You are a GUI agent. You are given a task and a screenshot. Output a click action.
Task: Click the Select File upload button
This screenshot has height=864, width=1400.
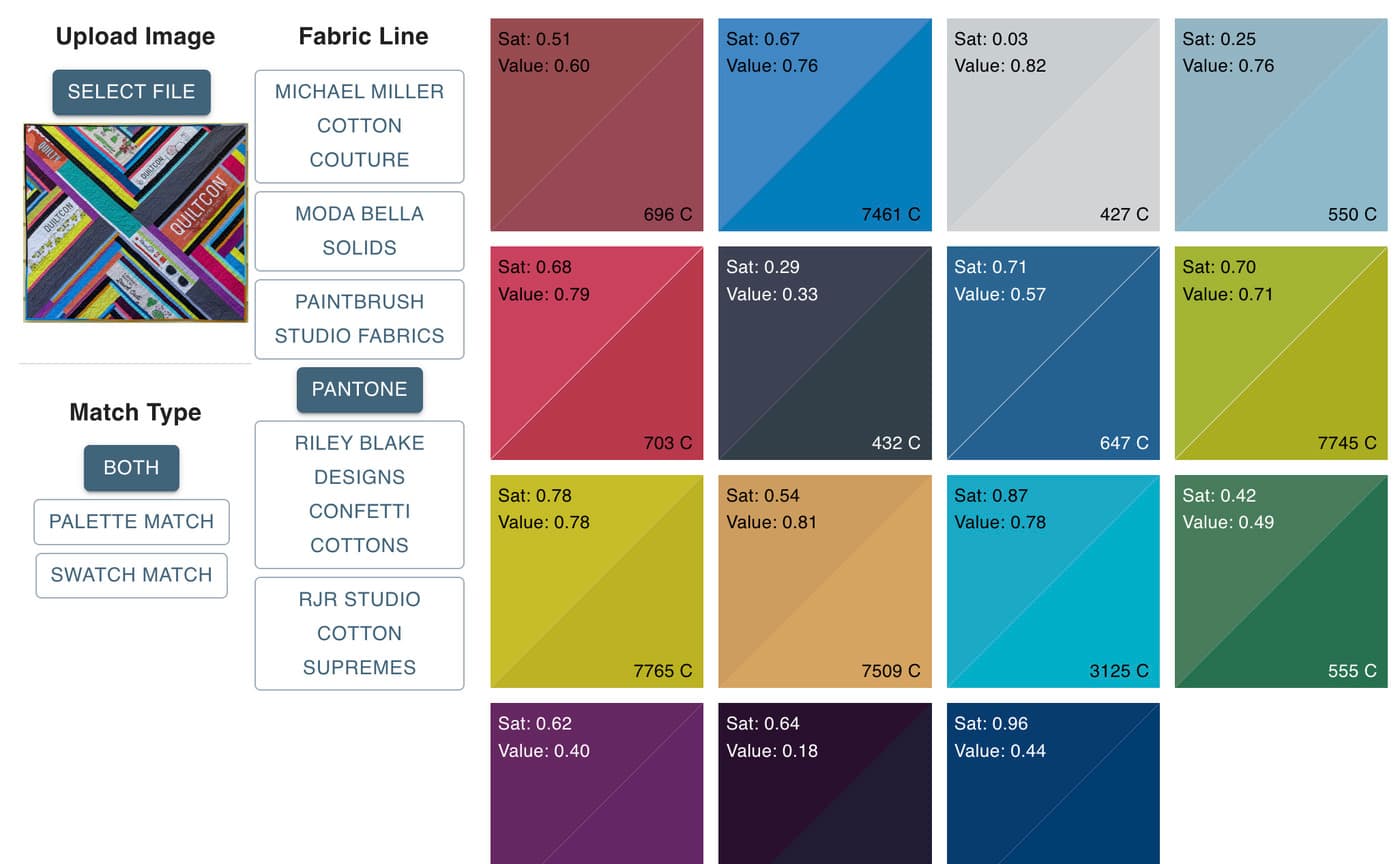tap(131, 92)
